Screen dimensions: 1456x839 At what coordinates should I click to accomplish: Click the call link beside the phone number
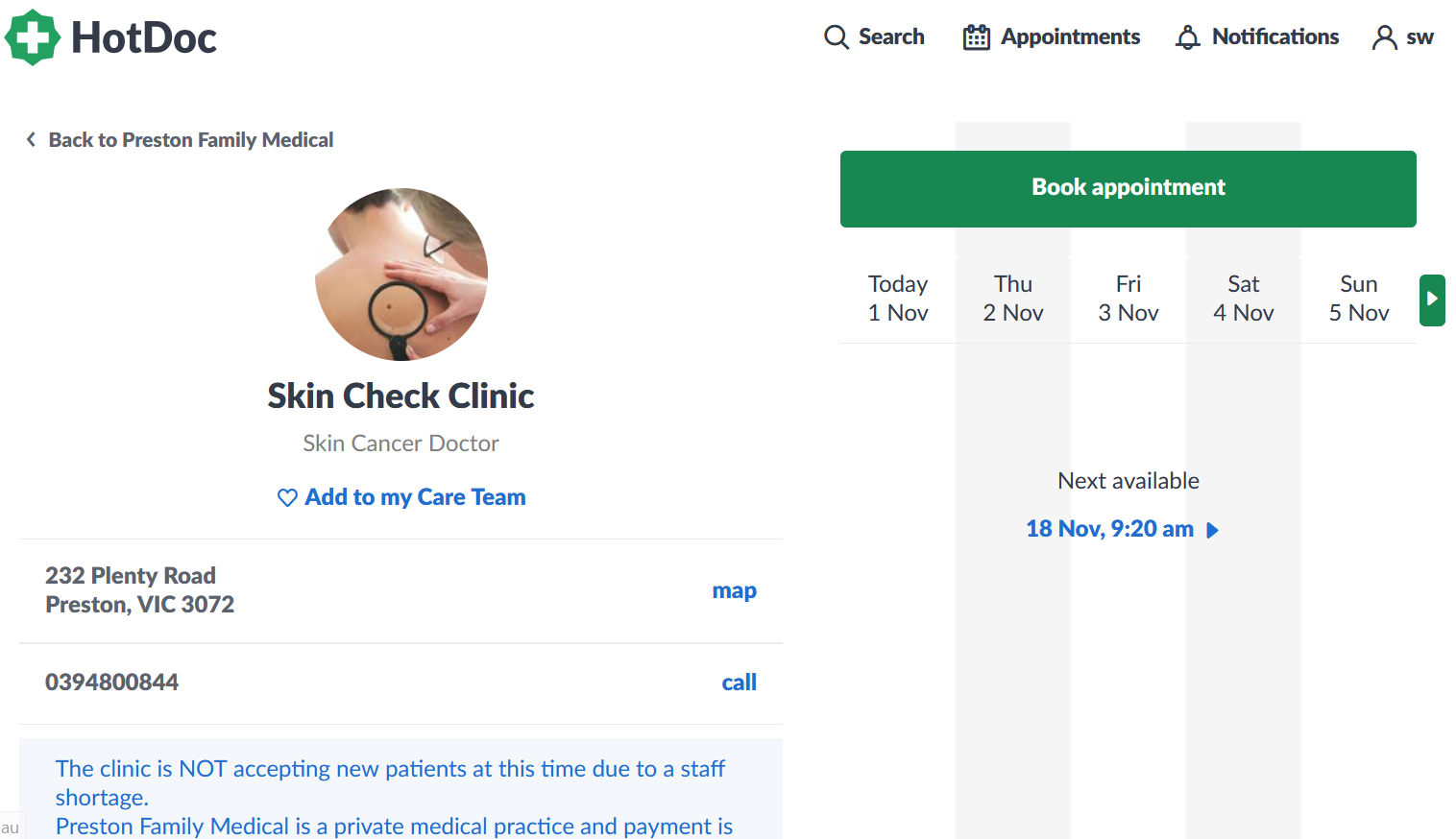pos(739,682)
